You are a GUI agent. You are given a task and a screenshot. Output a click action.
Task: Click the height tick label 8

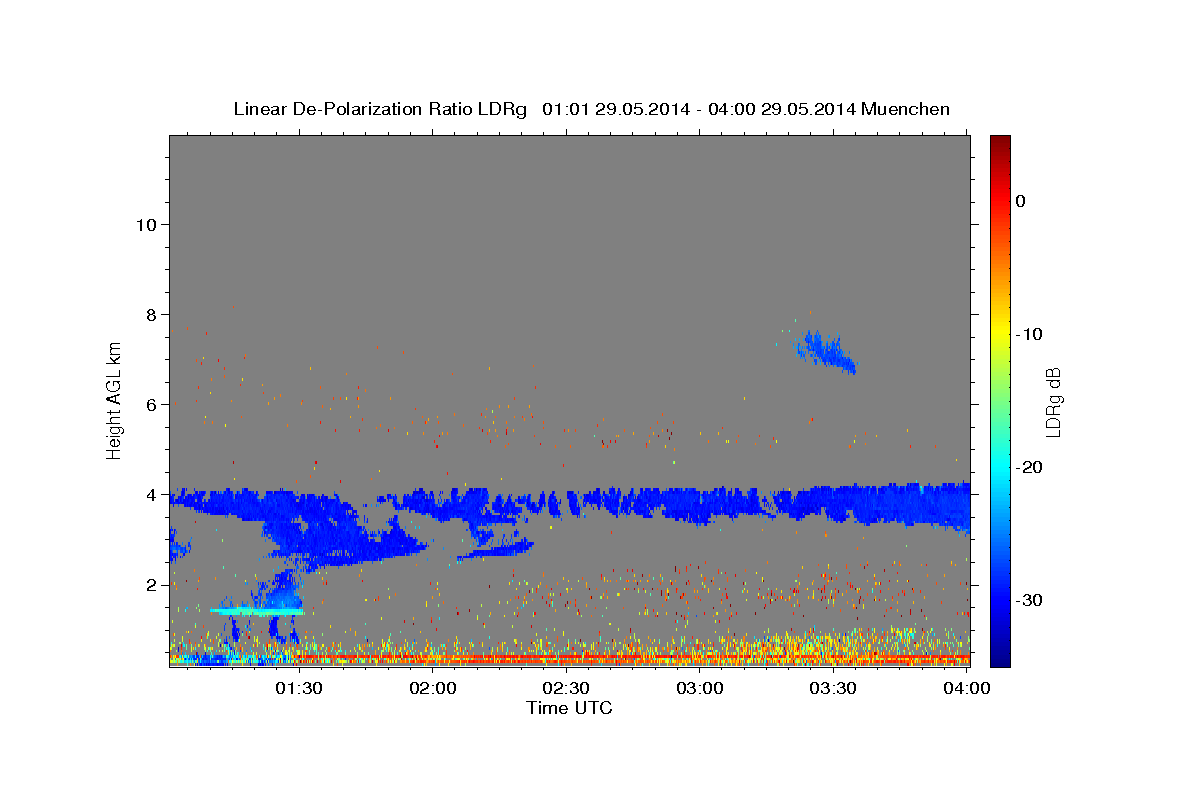152,315
